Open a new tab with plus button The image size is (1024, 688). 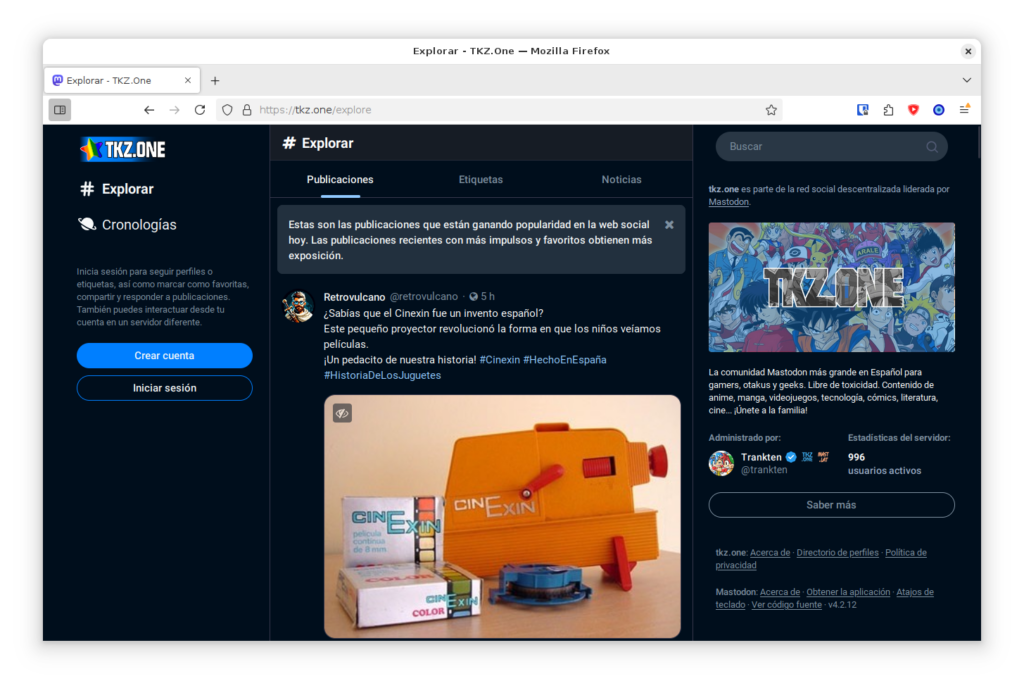[215, 80]
